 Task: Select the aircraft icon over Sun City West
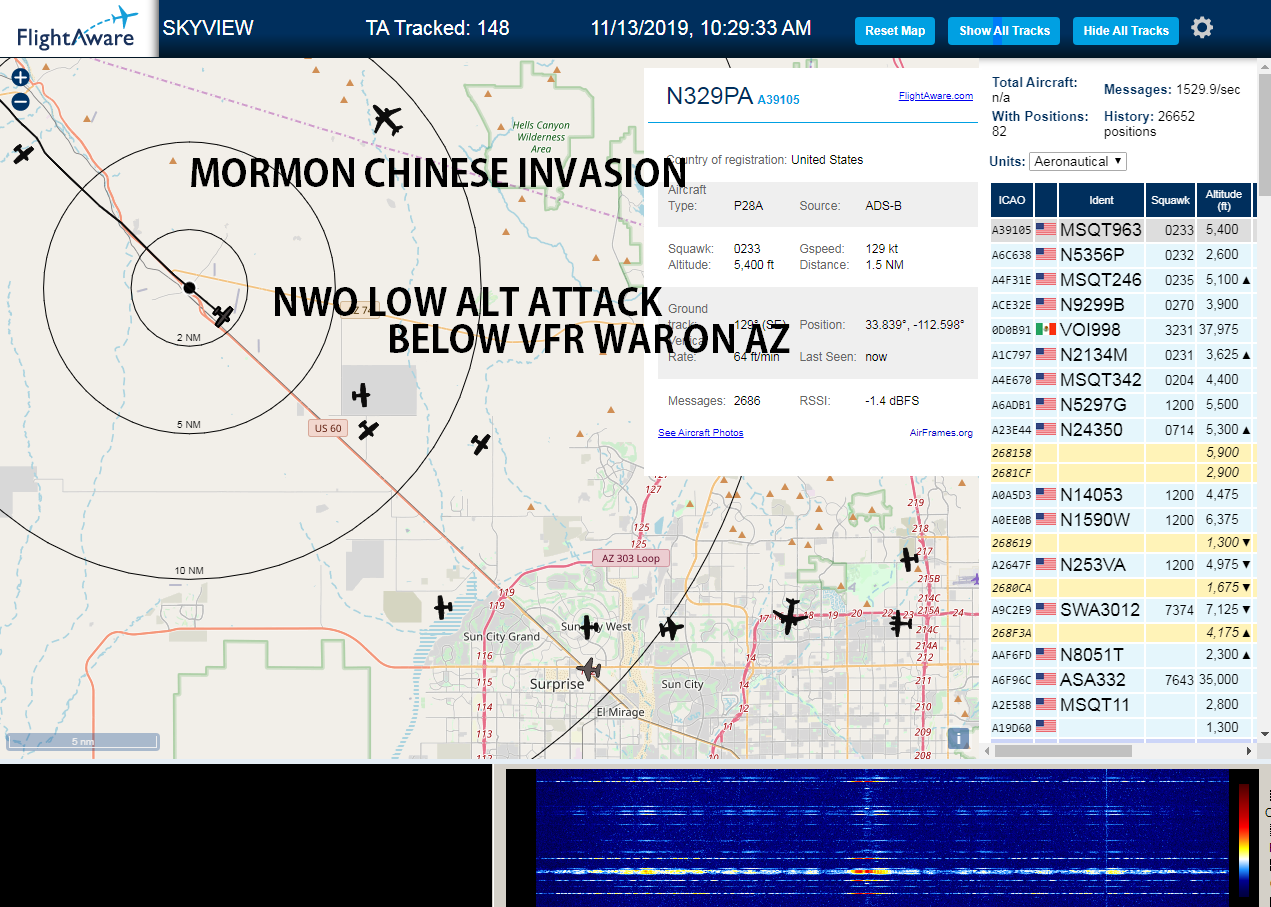tap(590, 628)
